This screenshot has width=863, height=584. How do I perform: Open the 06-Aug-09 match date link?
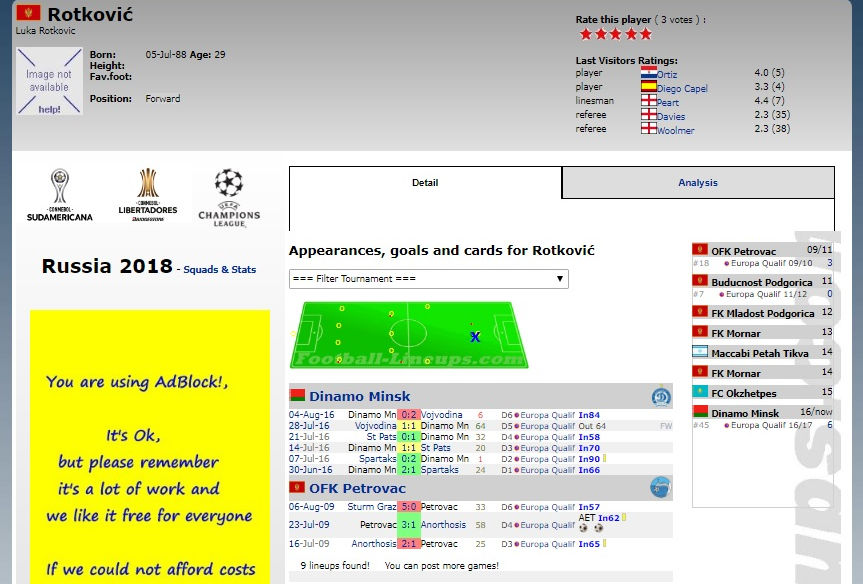[312, 507]
